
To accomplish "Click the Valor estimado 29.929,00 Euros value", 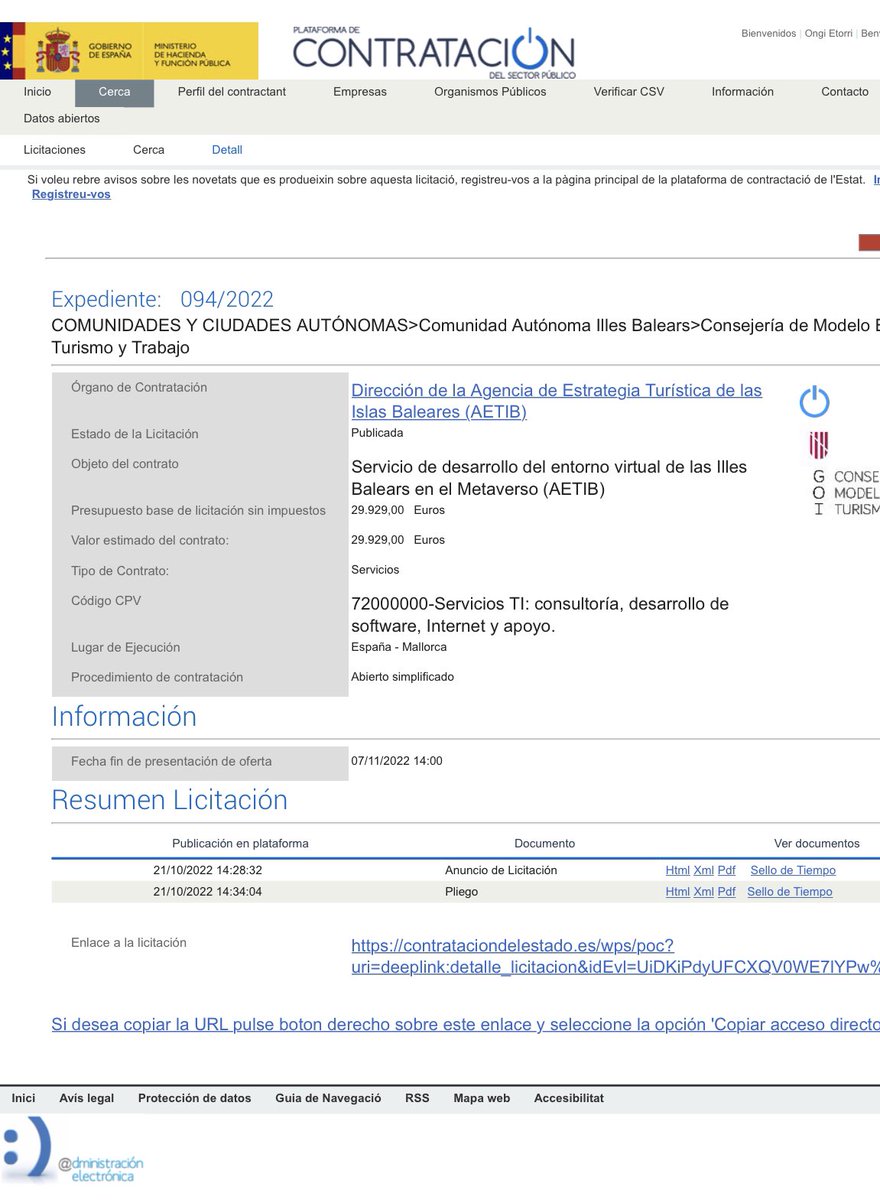I will click(398, 540).
